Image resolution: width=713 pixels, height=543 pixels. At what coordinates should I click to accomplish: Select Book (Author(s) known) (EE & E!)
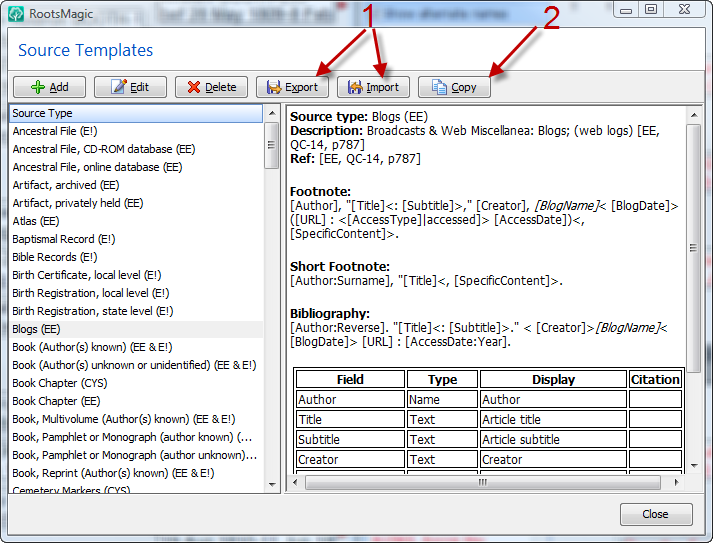(136, 347)
